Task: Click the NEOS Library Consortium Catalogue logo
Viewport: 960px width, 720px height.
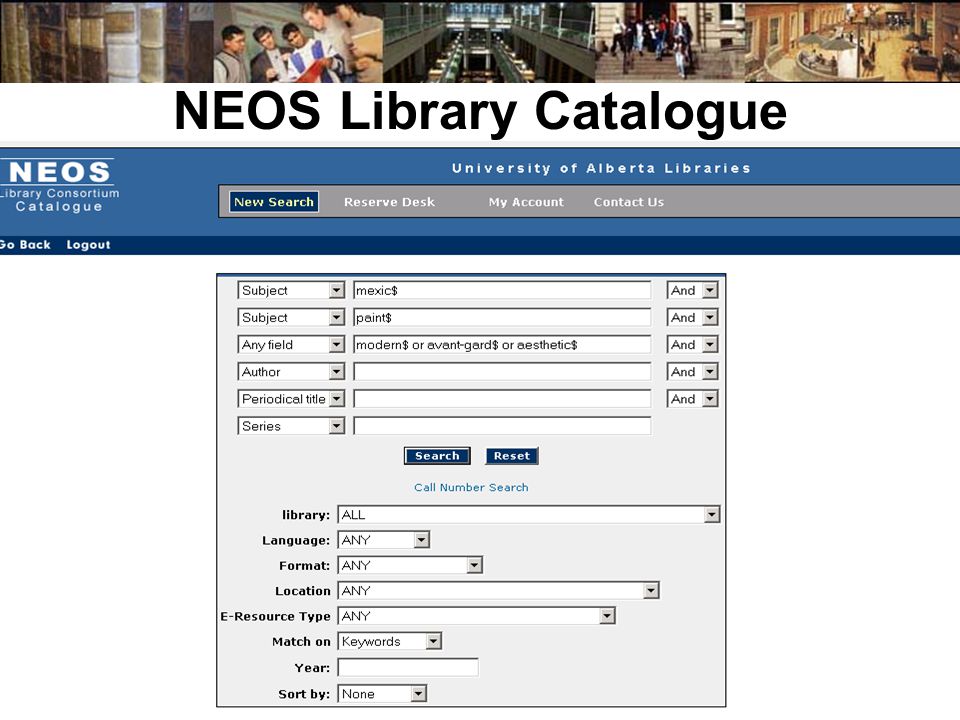Action: 59,186
